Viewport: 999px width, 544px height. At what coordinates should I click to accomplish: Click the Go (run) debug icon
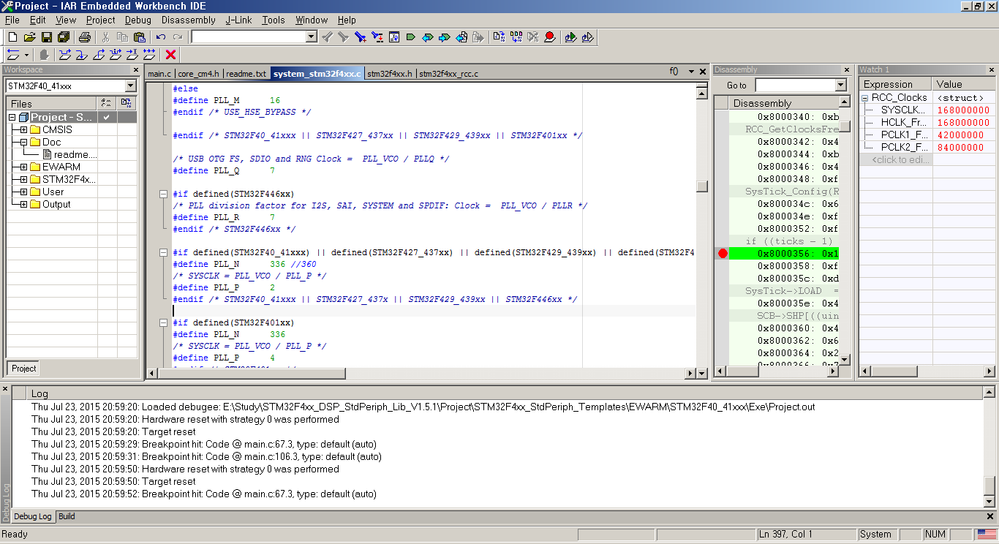149,55
